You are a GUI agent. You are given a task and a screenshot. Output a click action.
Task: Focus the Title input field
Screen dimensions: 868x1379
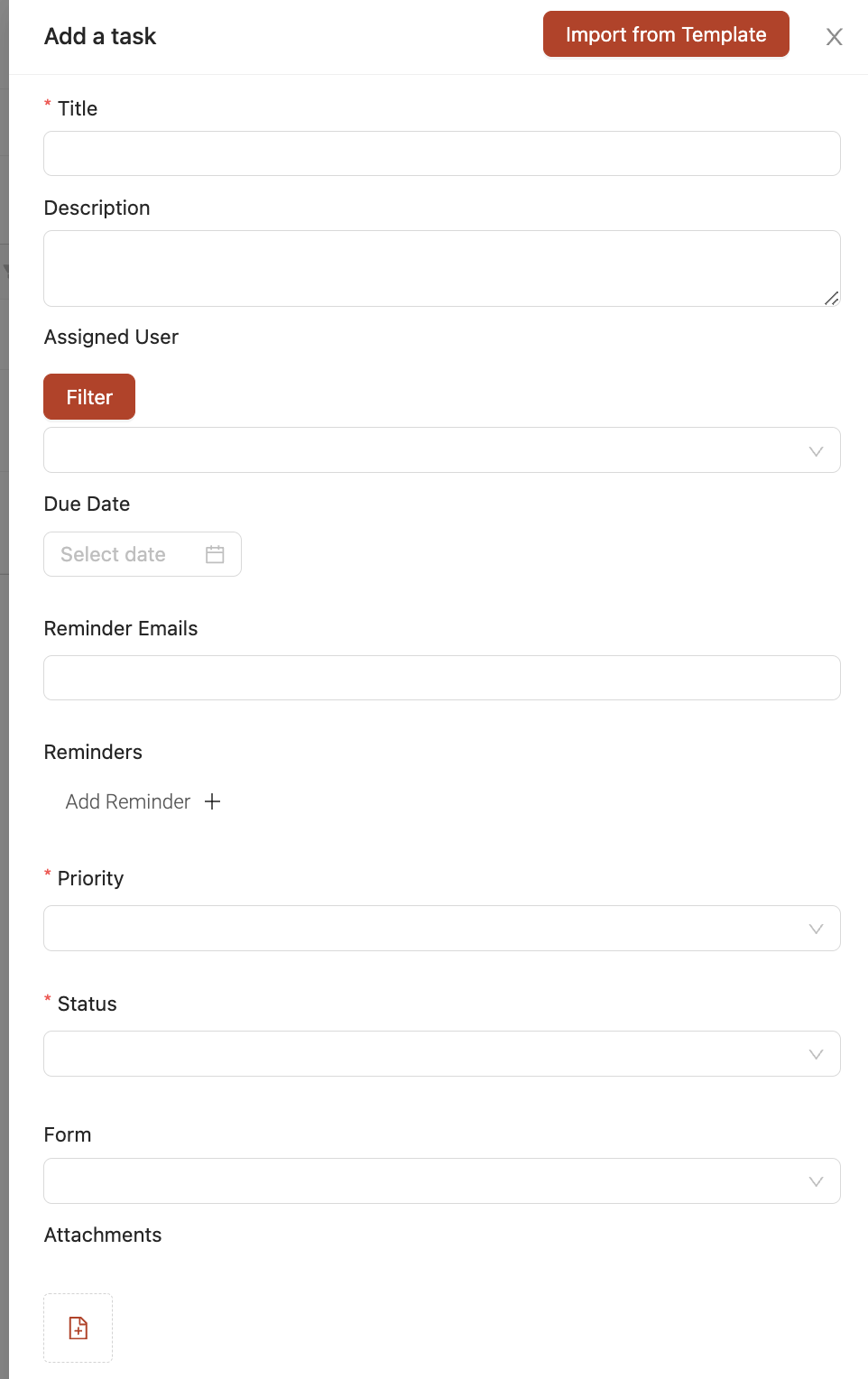point(442,153)
